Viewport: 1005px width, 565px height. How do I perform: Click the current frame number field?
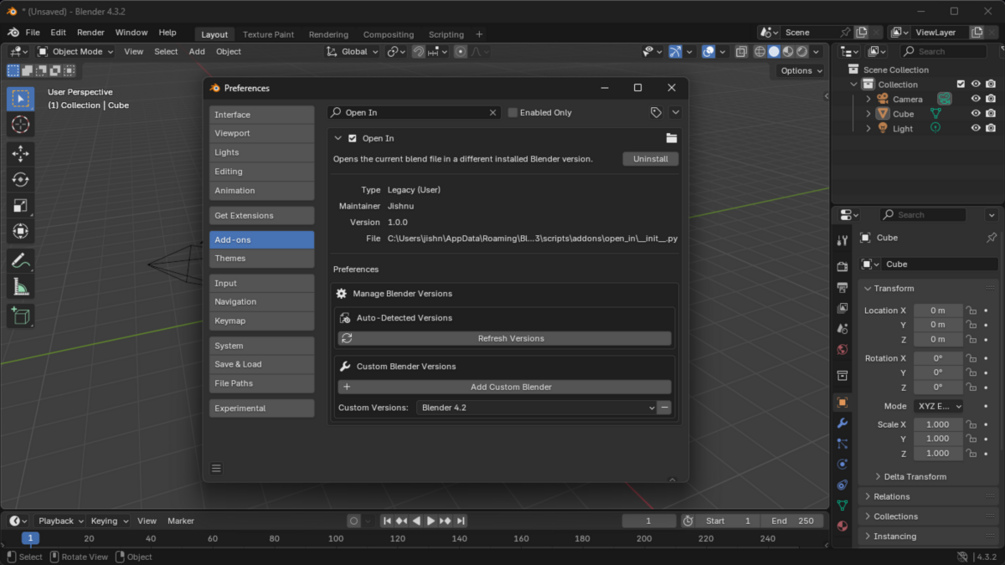pyautogui.click(x=649, y=521)
